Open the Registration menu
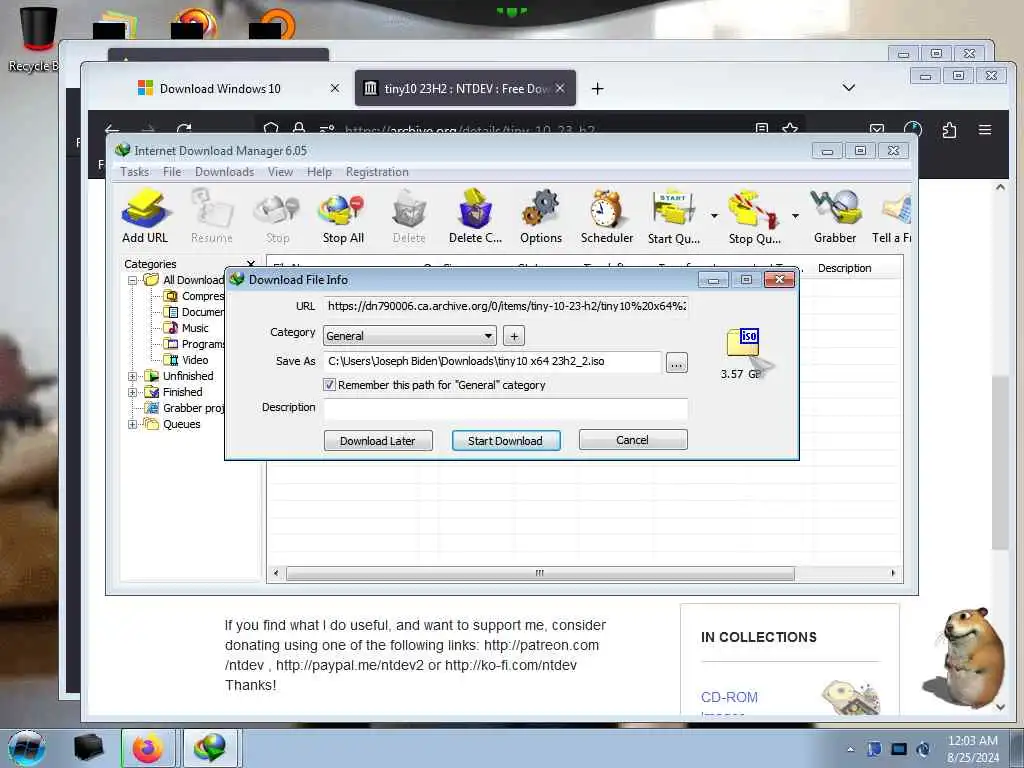The width and height of the screenshot is (1024, 768). (377, 172)
